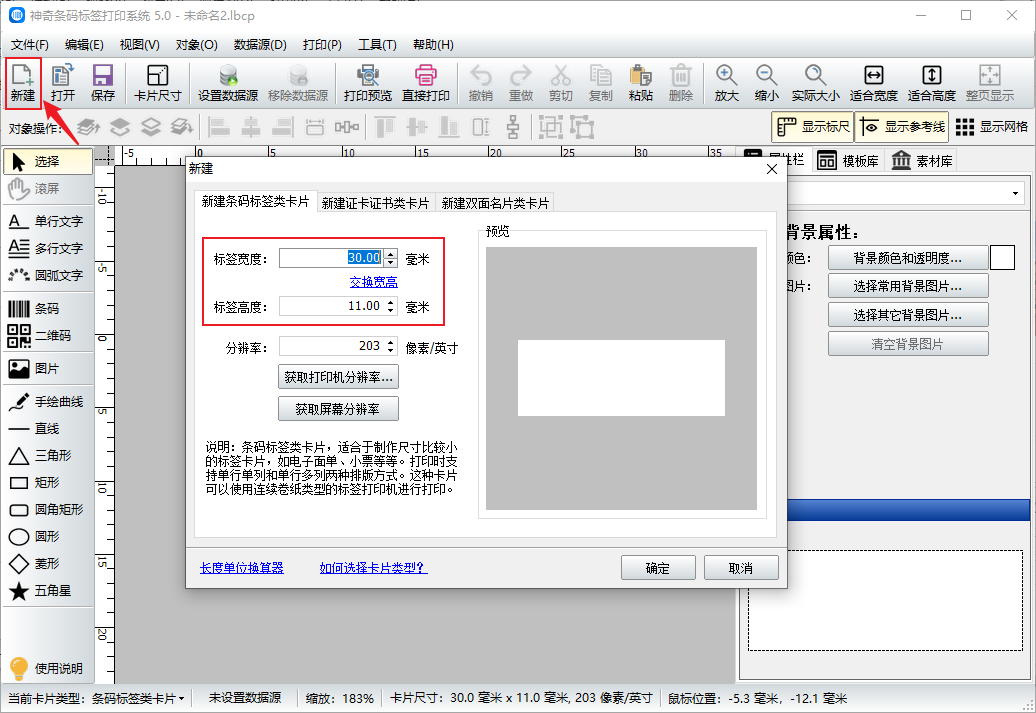Select the 条码 barcode tool
Image resolution: width=1036 pixels, height=713 pixels.
(48, 309)
